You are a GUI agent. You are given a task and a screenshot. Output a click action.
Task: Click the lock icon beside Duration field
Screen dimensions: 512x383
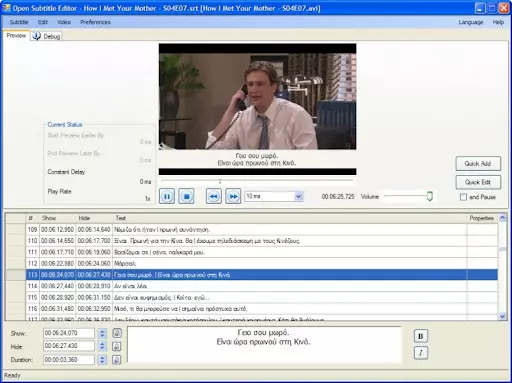117,360
